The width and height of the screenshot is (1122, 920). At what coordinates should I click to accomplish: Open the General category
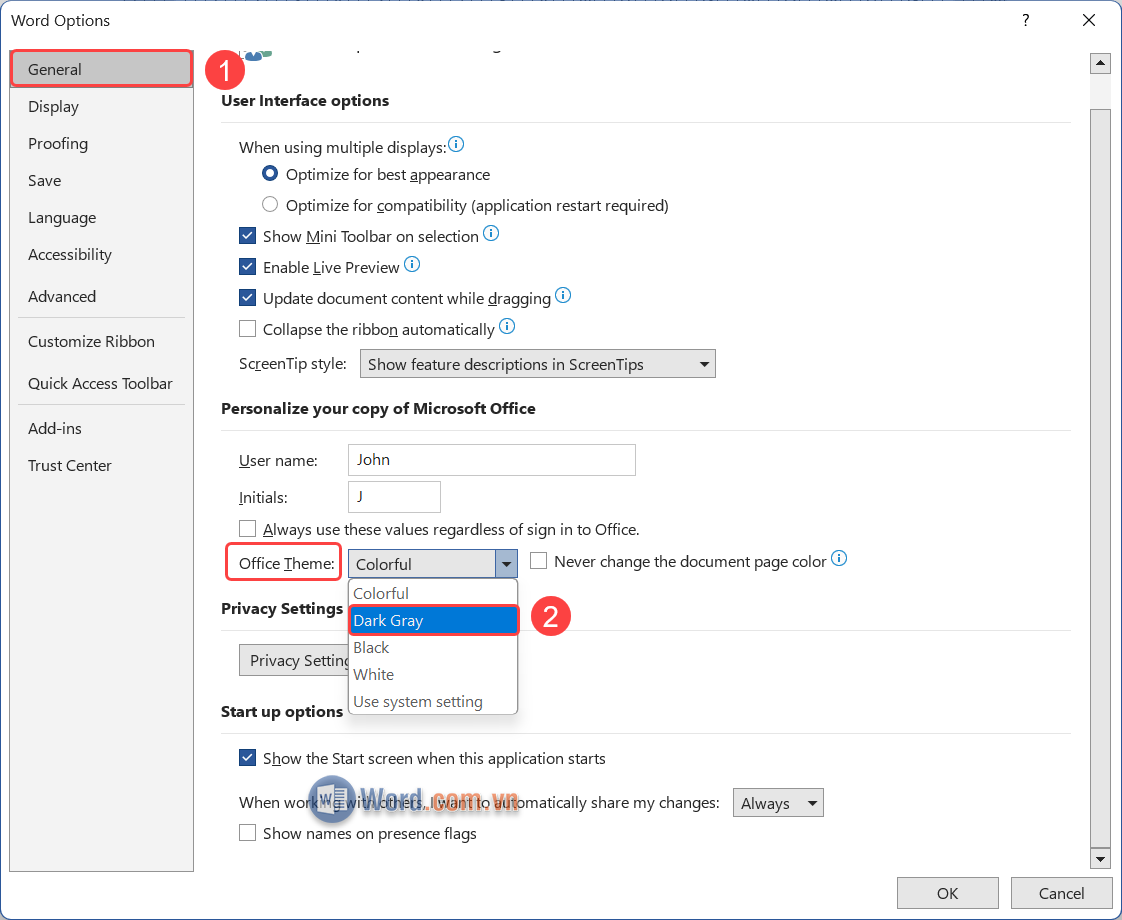pos(102,69)
